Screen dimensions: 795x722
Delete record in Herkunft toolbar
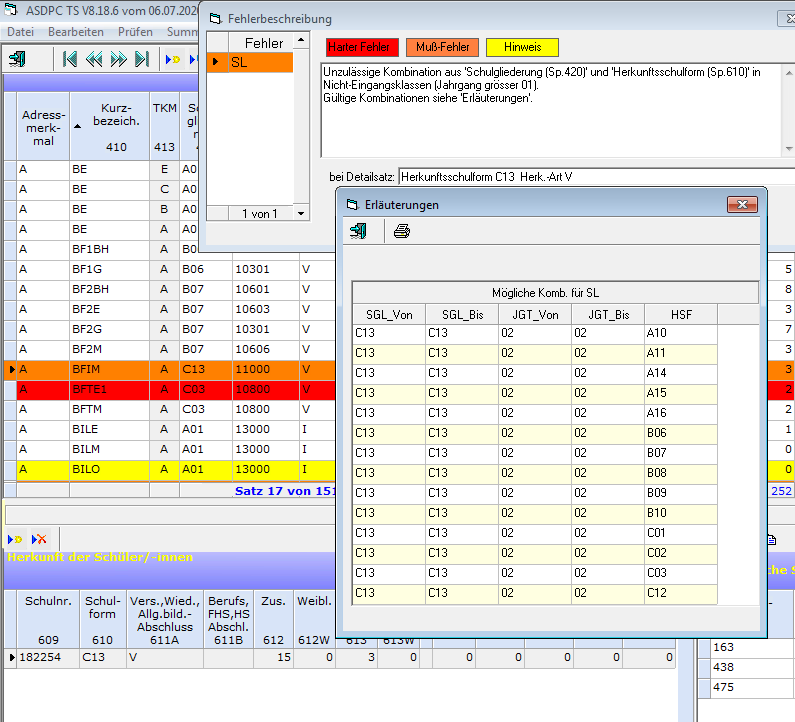40,539
